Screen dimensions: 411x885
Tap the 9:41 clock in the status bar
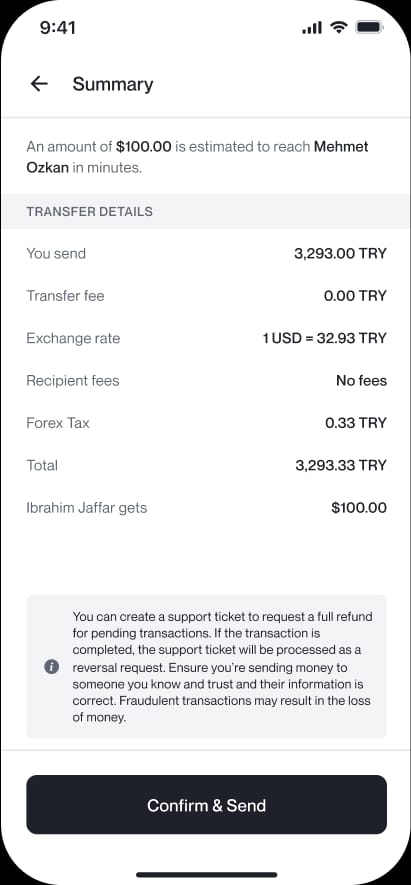pyautogui.click(x=58, y=28)
